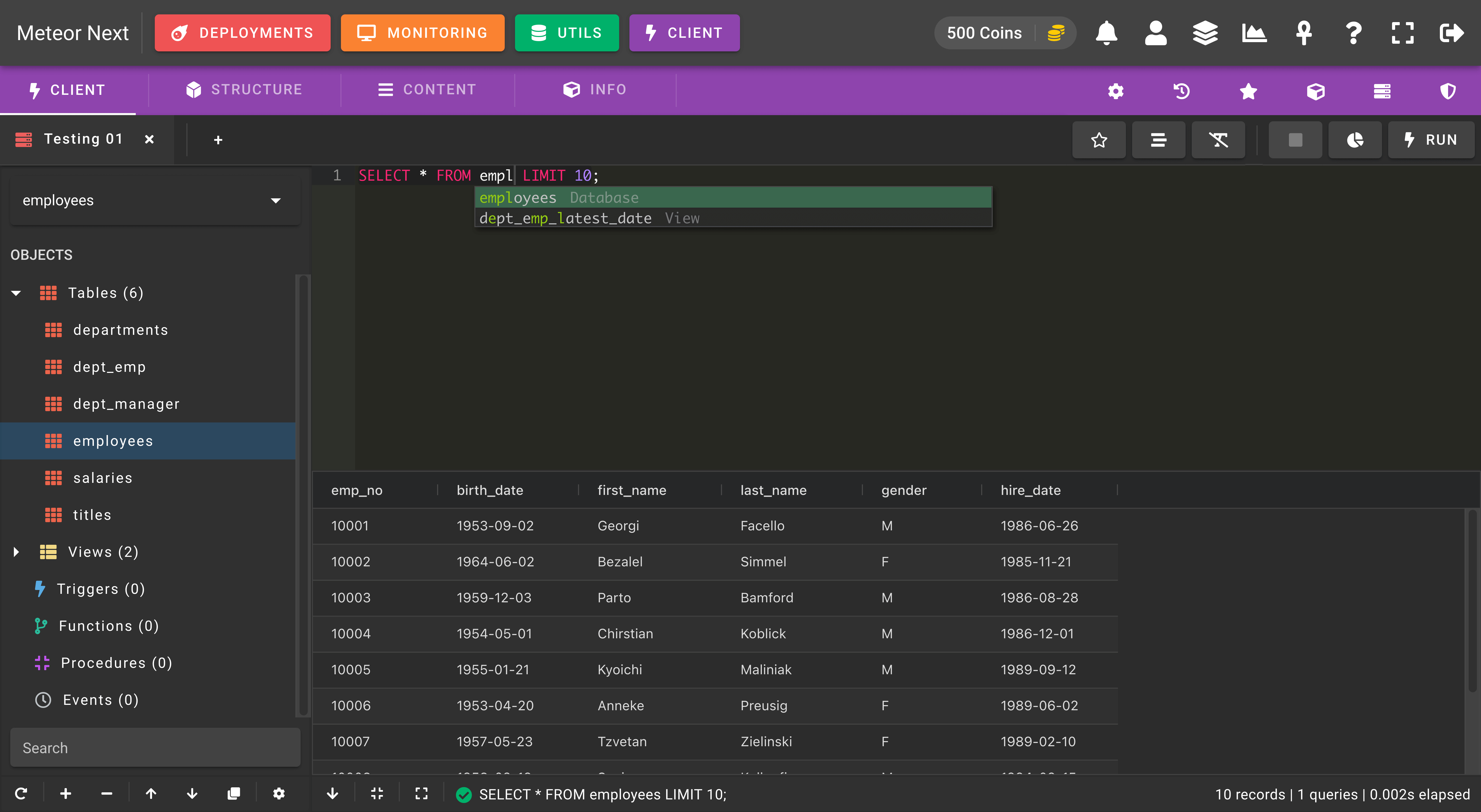
Task: Open the employees database dropdown
Action: coord(155,200)
